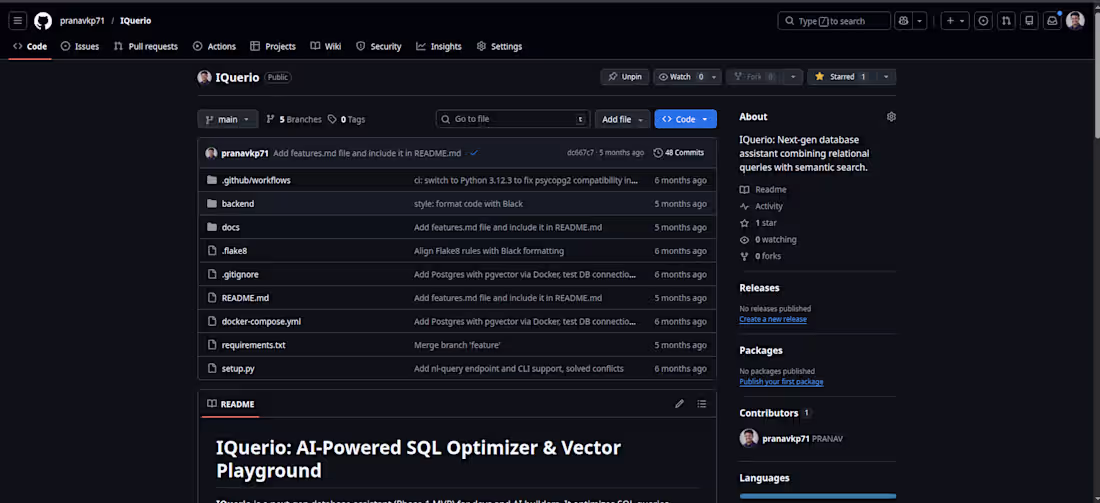1100x503 pixels.
Task: Open commit message 'style: format code with Black'
Action: pos(468,204)
